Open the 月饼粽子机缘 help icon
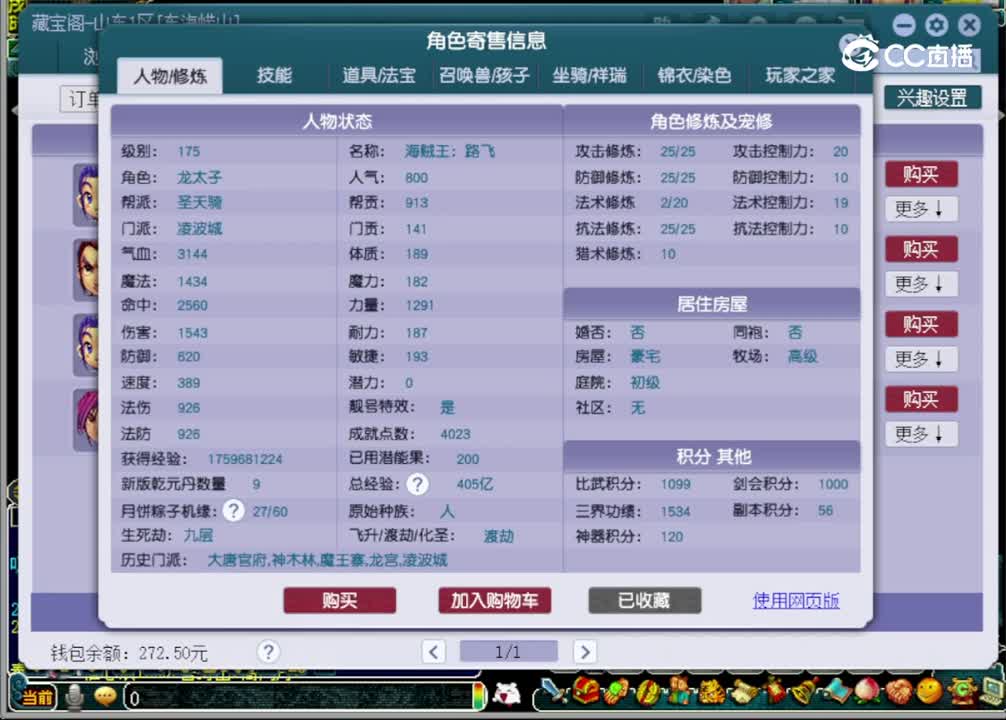Viewport: 1006px width, 720px height. tap(233, 510)
